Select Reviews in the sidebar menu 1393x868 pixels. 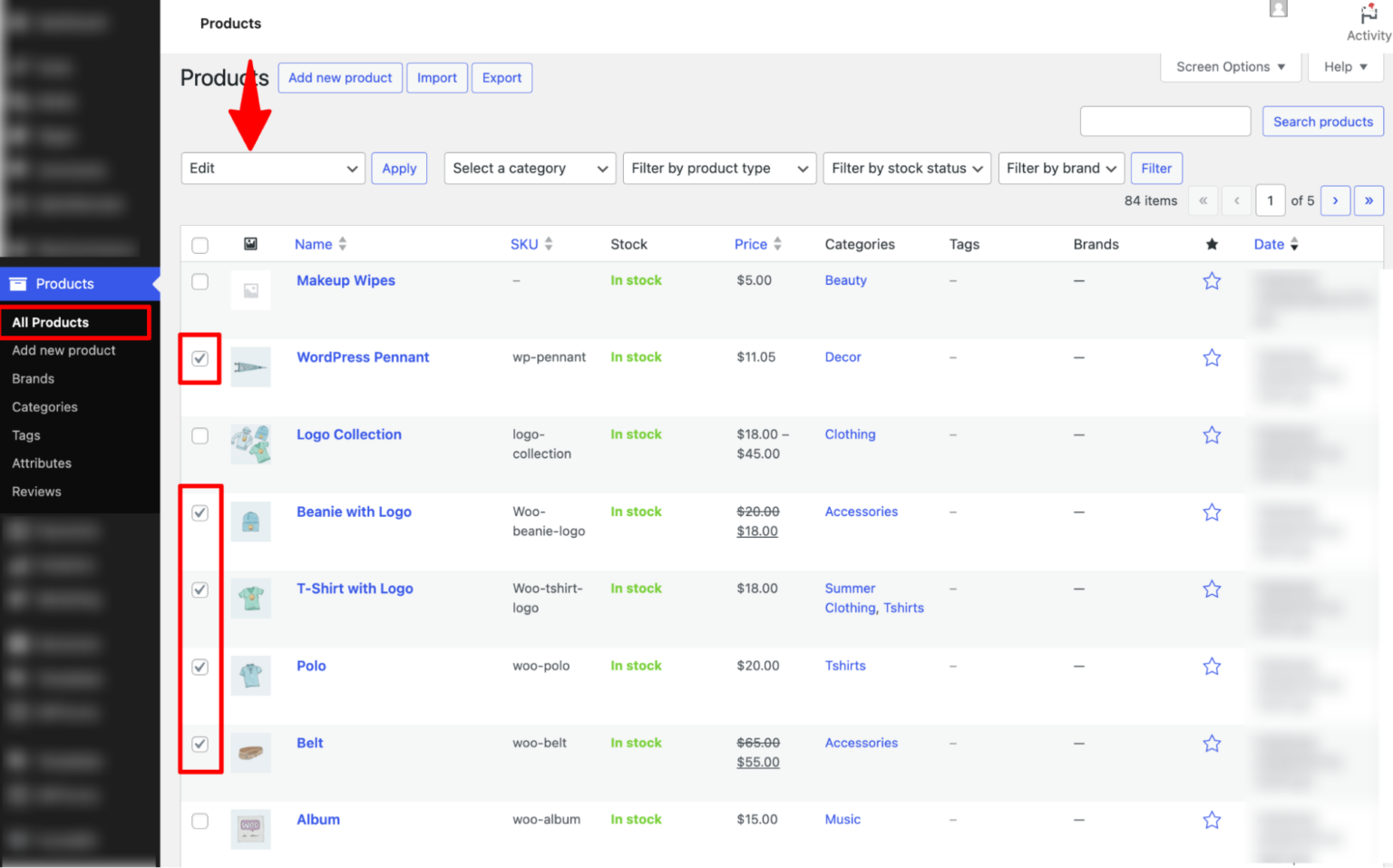36,491
